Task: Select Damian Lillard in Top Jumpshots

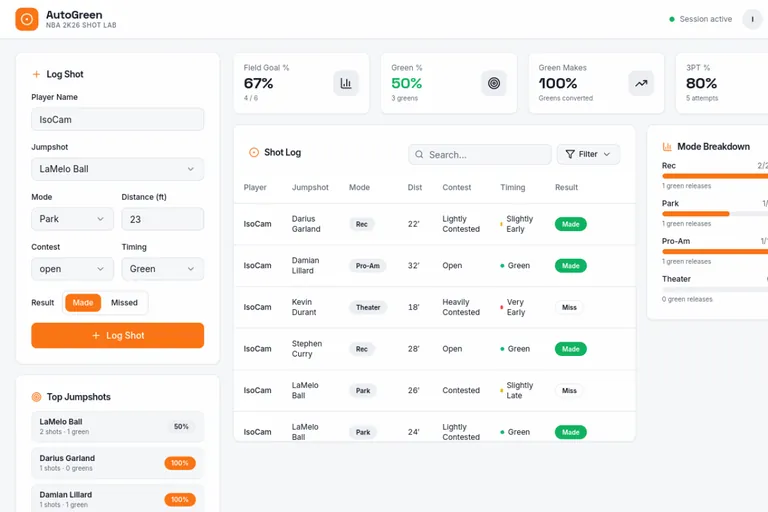Action: coord(118,499)
